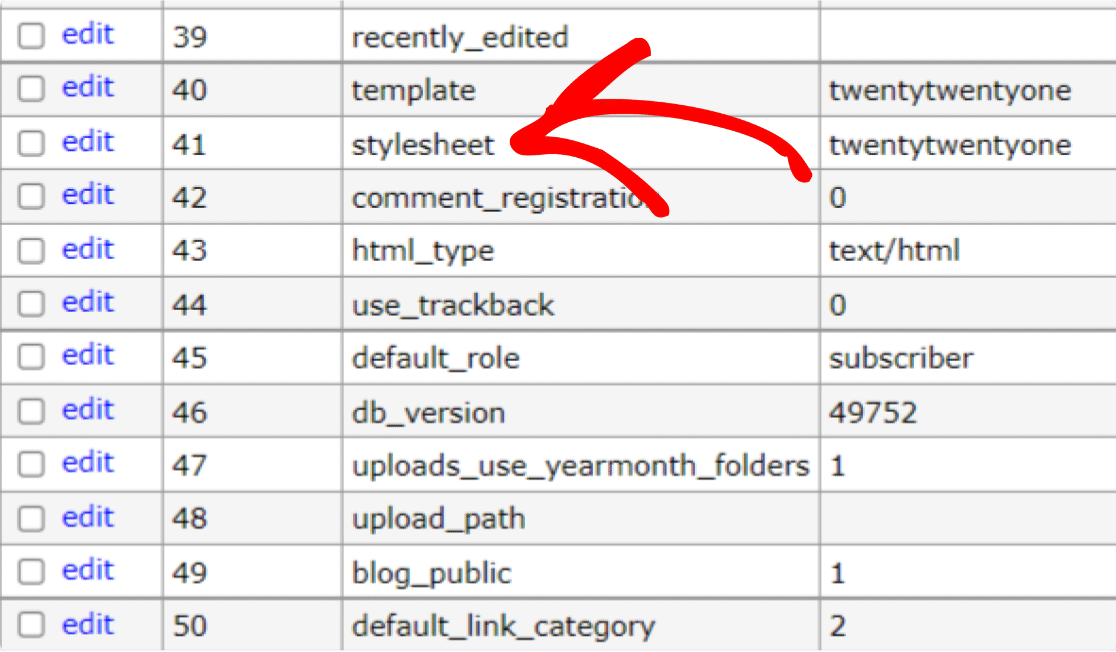This screenshot has height=652, width=1116.
Task: Tick the checkbox for row 39 recently_edited
Action: pyautogui.click(x=31, y=35)
